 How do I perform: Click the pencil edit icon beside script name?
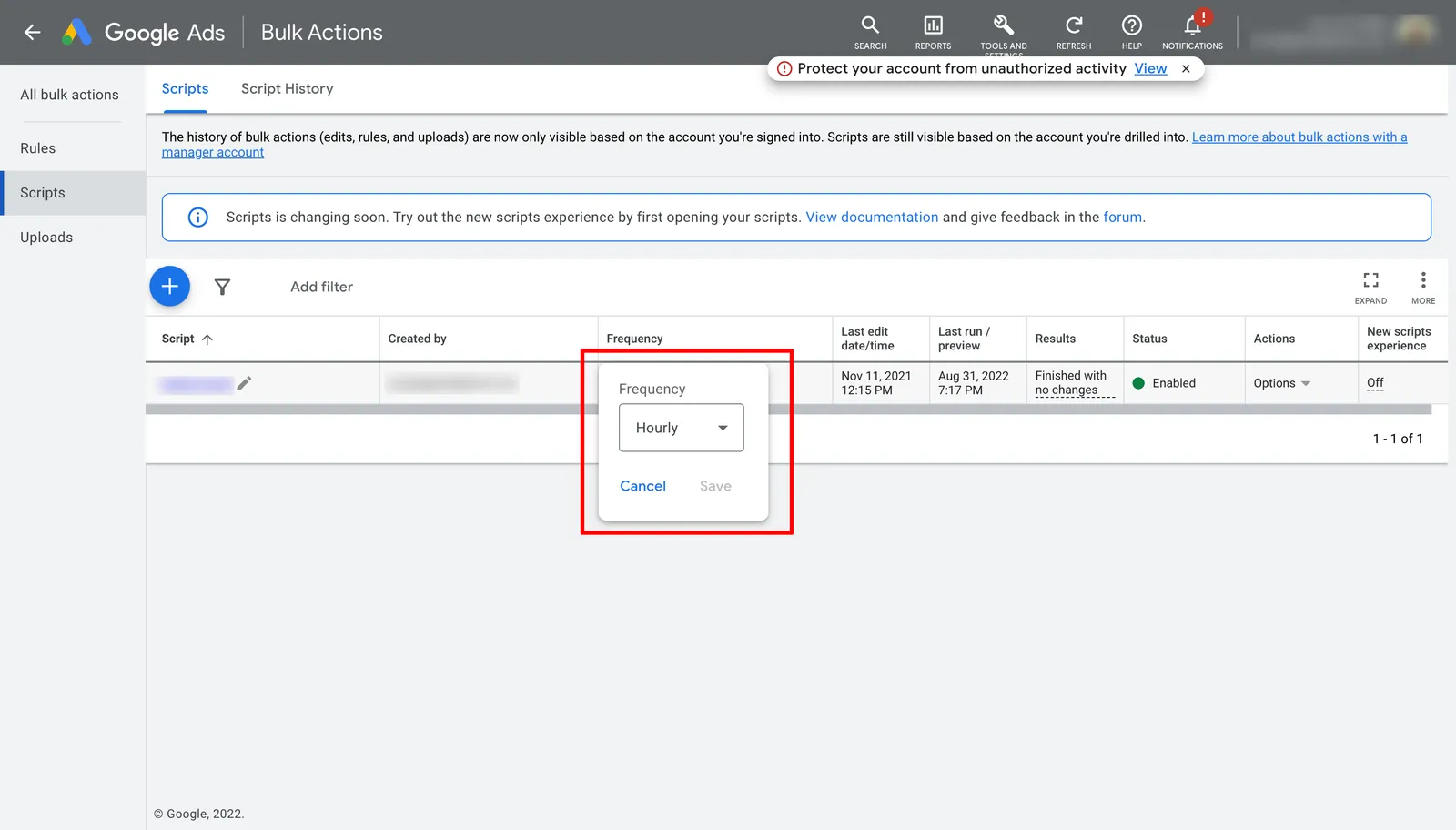(x=244, y=384)
